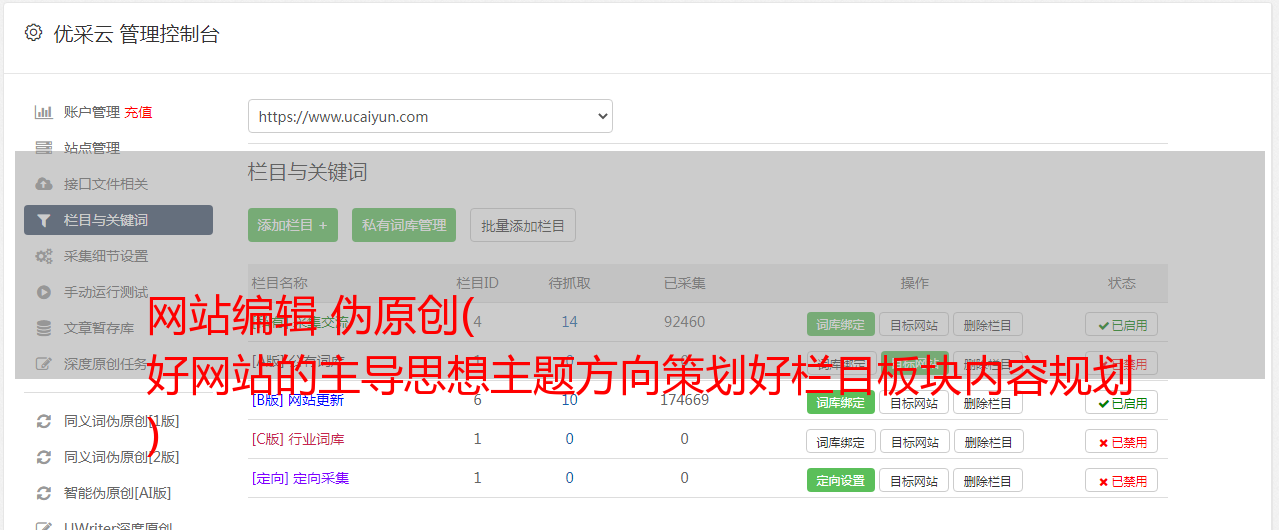Click the green 定向设置 button
Screen dimensions: 1279x530
point(841,480)
